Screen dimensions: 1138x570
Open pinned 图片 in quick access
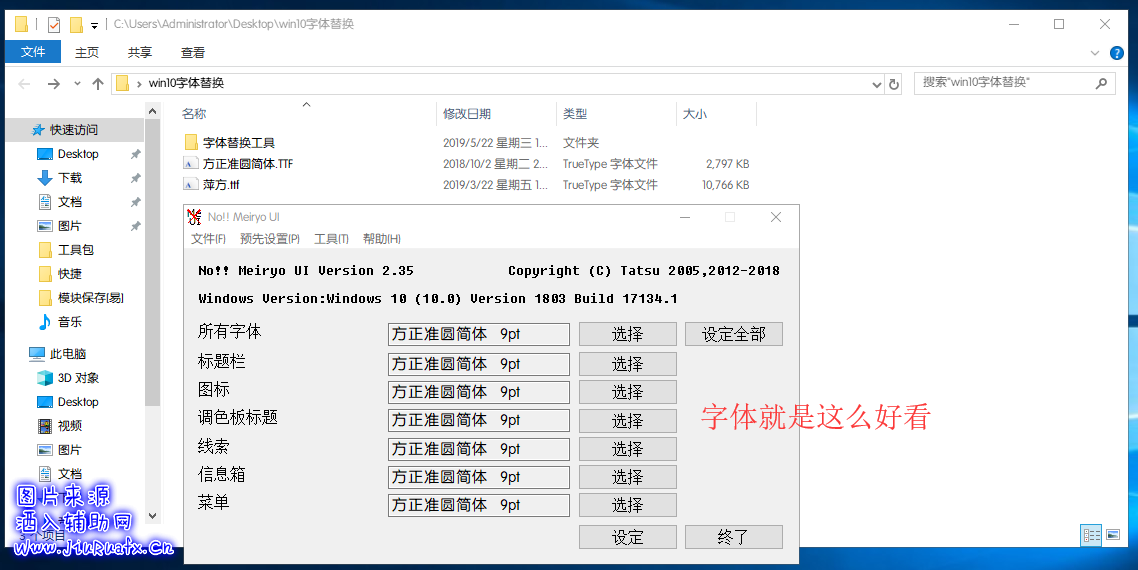[70, 226]
